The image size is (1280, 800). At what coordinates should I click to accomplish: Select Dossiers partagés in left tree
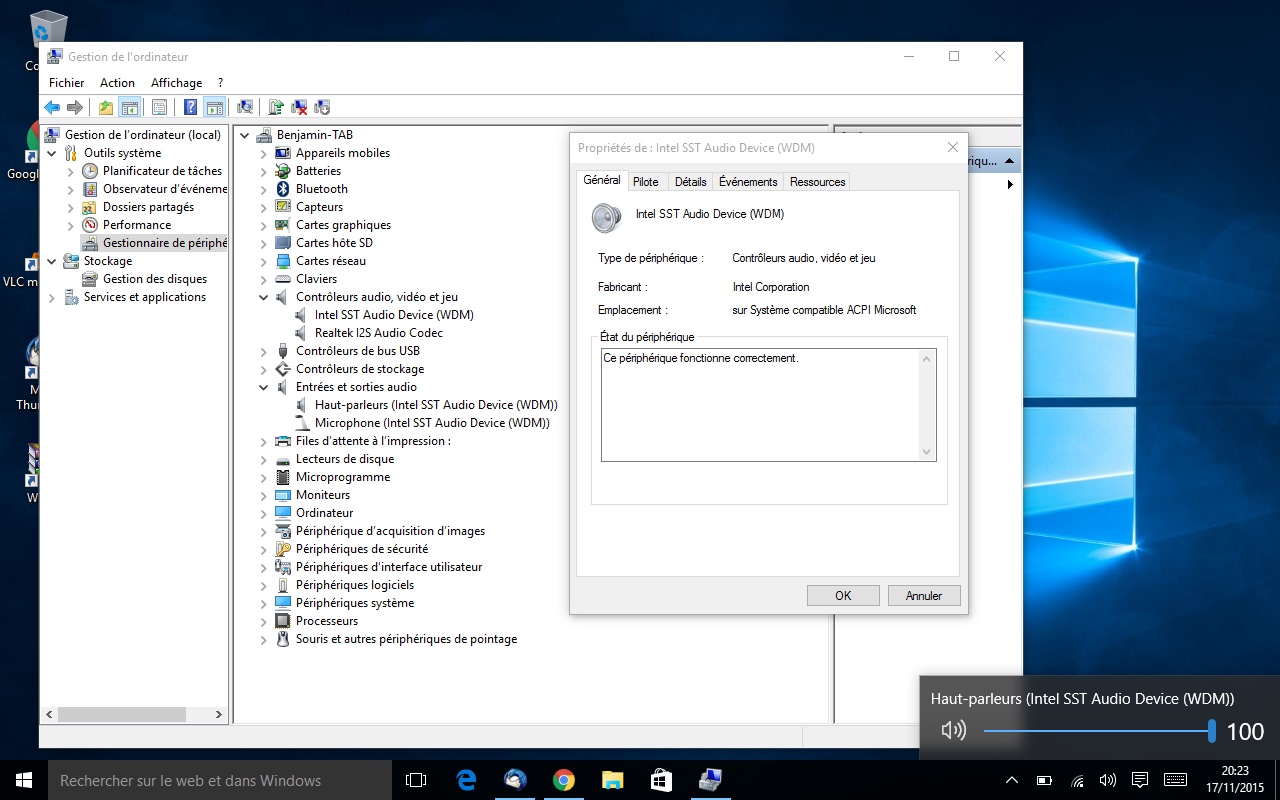[x=148, y=207]
